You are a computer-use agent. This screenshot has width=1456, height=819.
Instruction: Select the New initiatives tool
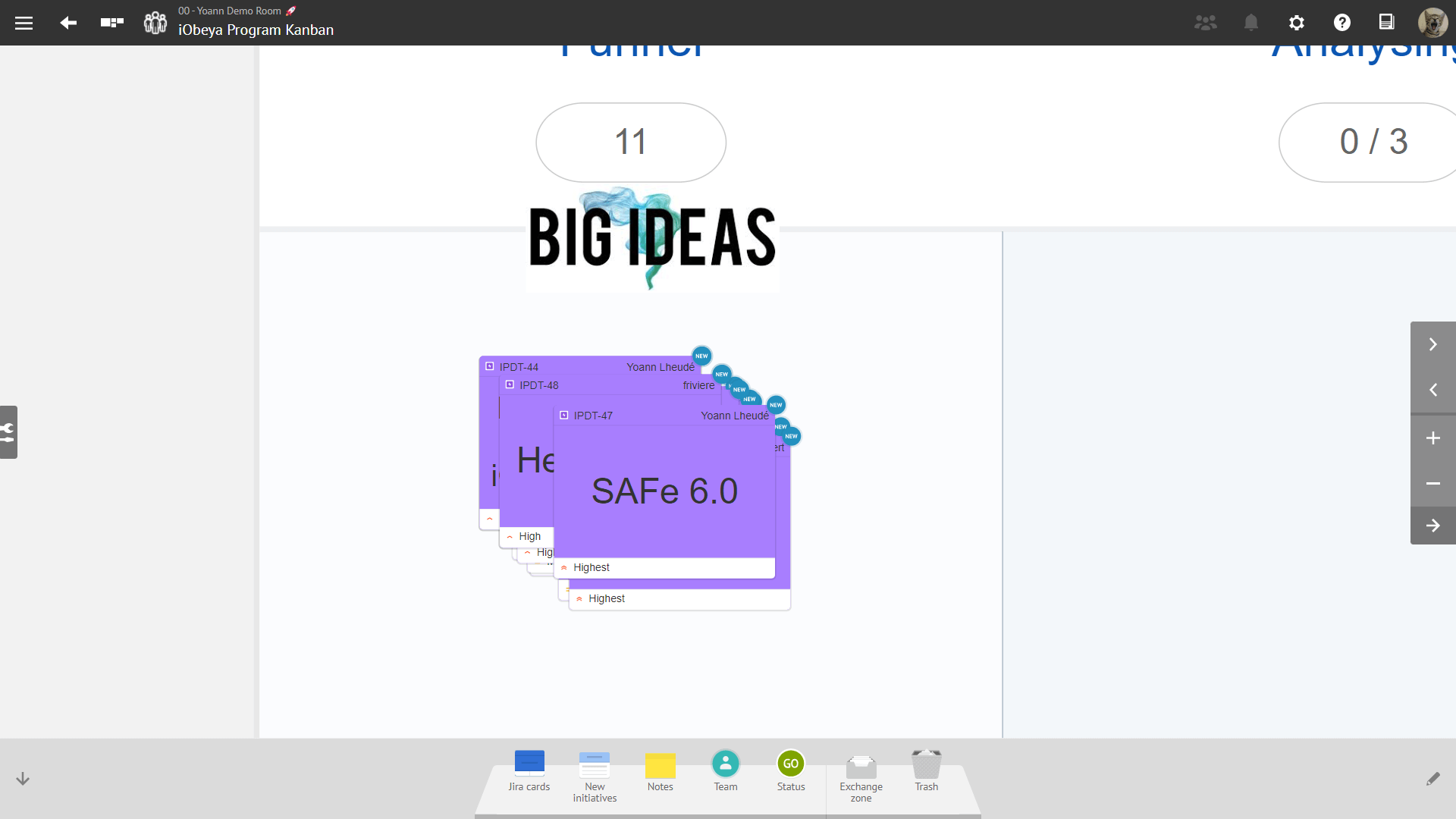595,777
